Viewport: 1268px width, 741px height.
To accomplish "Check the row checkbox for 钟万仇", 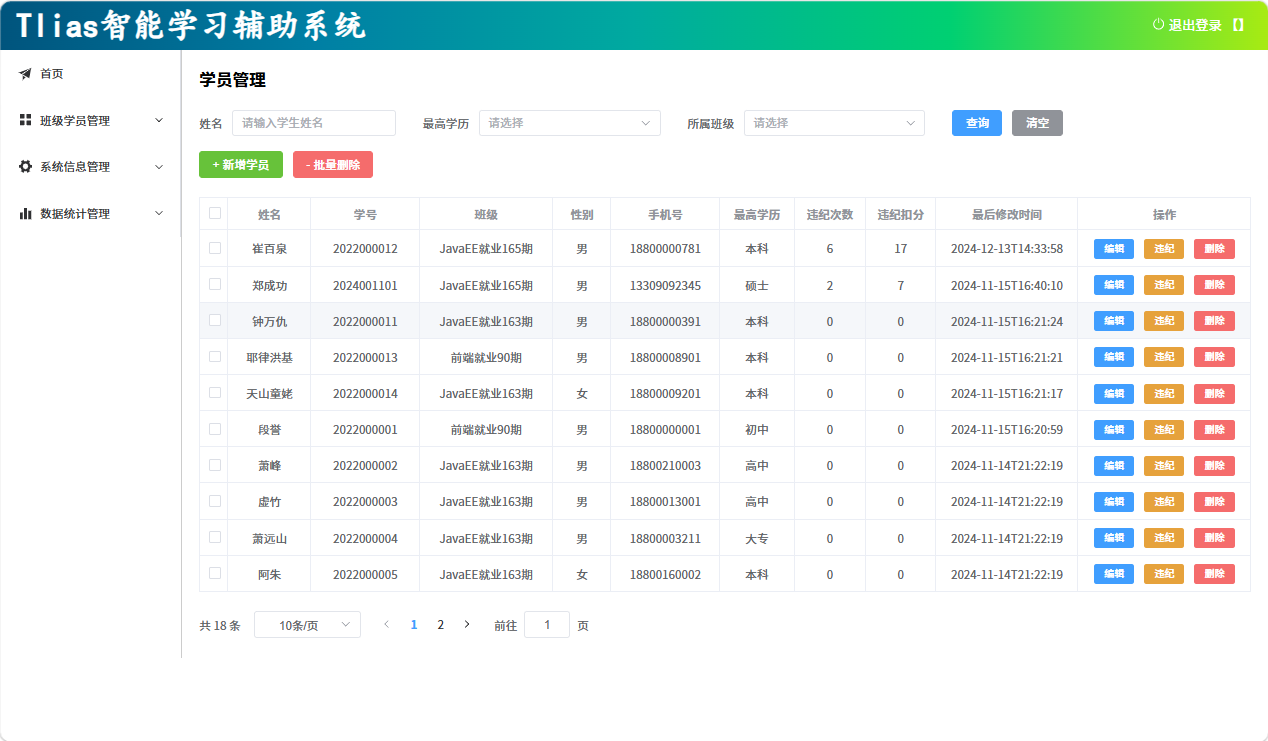I will tap(214, 320).
